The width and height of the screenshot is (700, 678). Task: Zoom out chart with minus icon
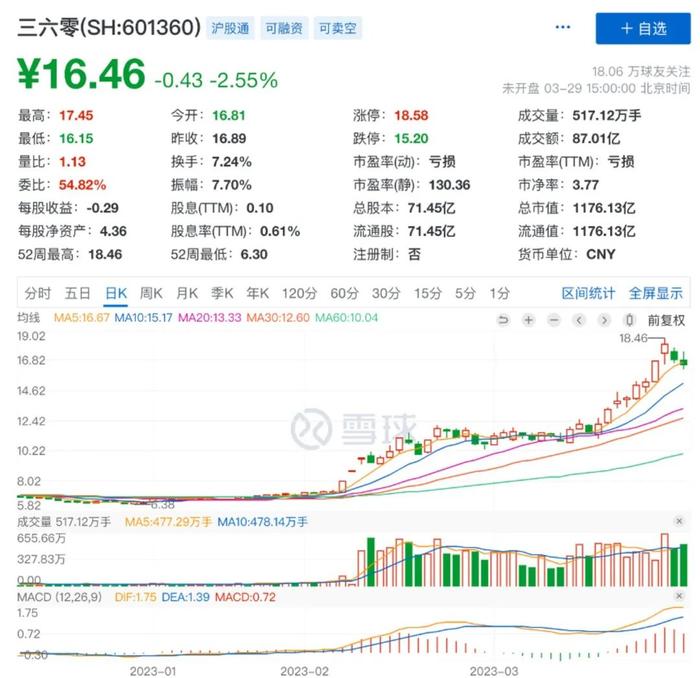[554, 320]
